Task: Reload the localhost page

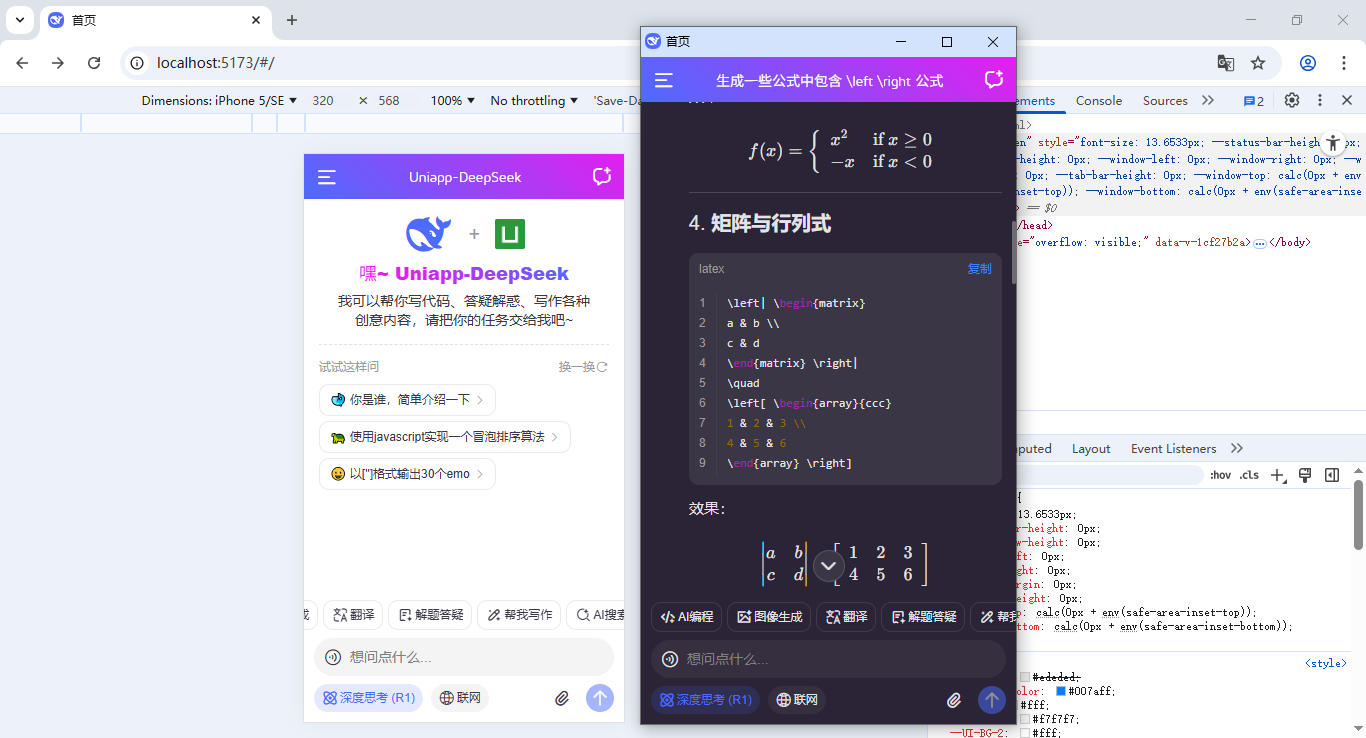Action: [x=94, y=63]
